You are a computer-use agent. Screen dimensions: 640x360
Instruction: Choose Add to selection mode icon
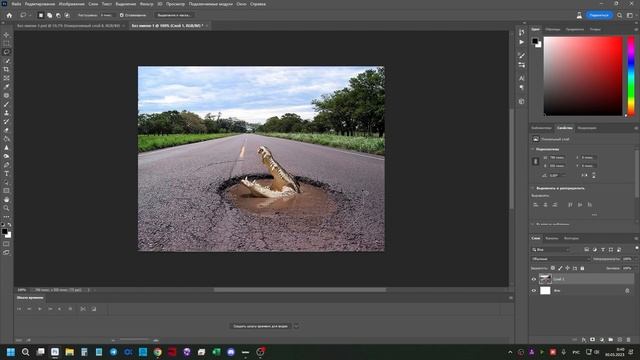49,15
